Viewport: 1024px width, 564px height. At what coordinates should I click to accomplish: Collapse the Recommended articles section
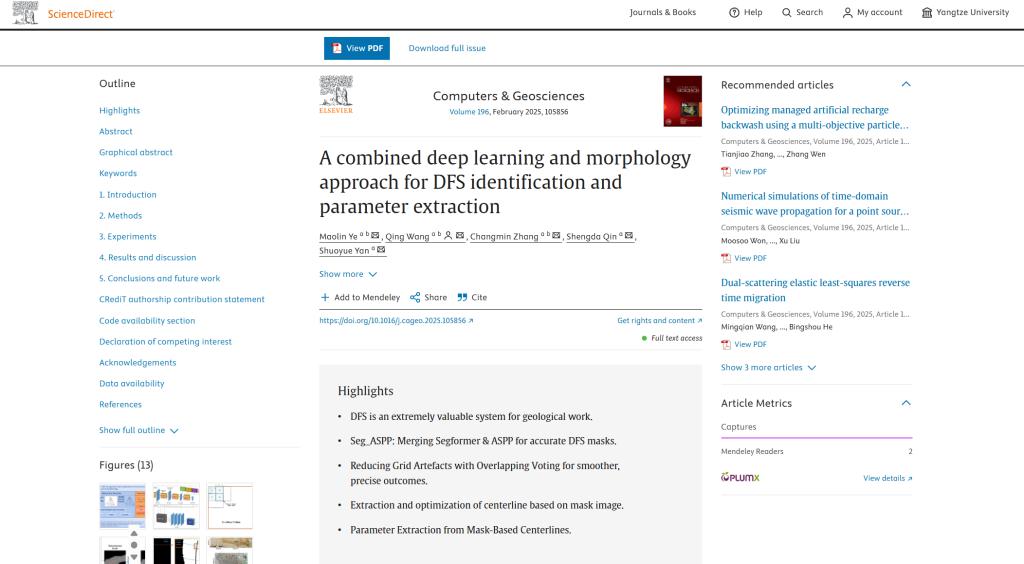[x=906, y=85]
